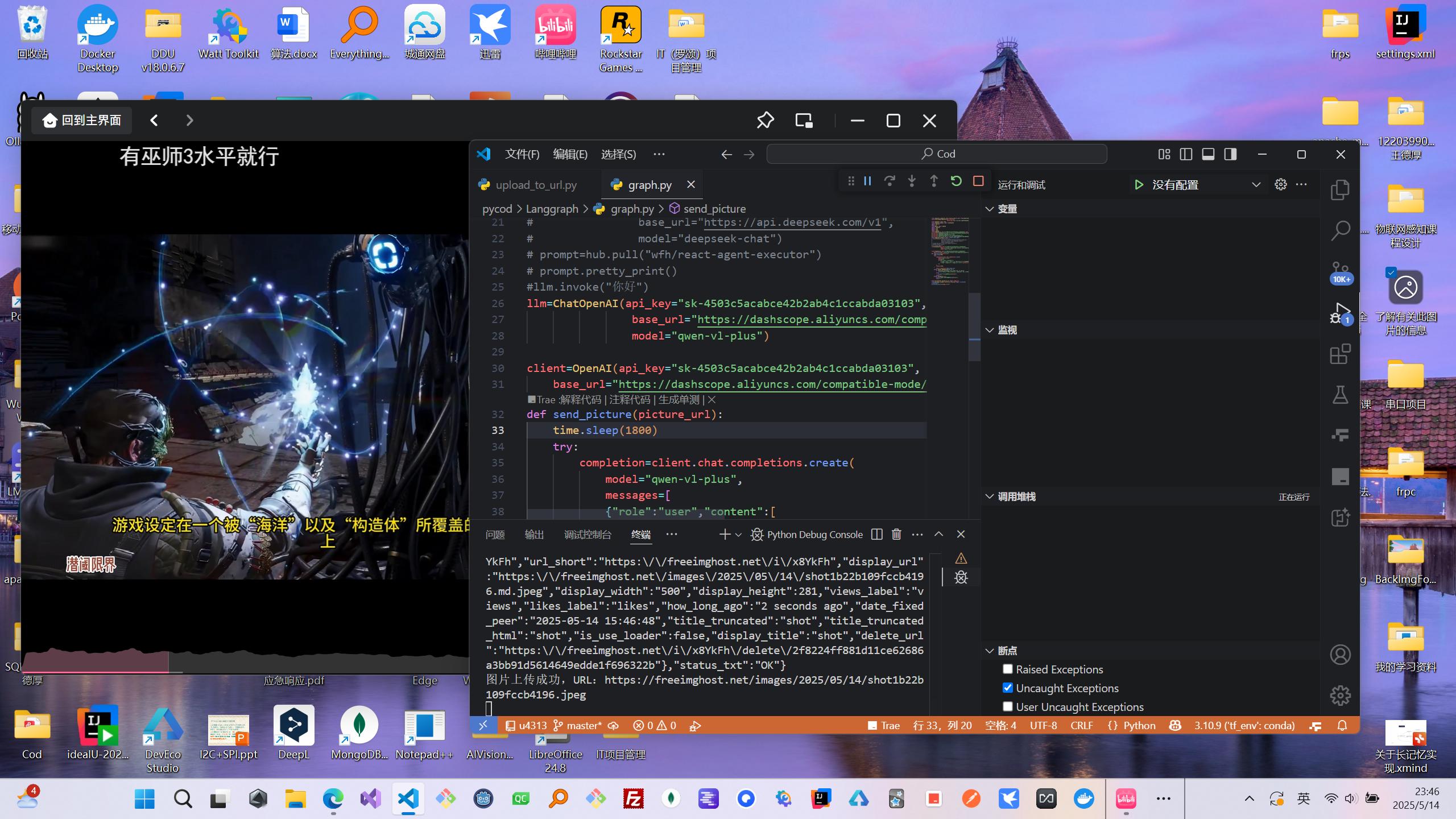
Task: Open Source Control with 10K+ badge
Action: tap(1340, 272)
